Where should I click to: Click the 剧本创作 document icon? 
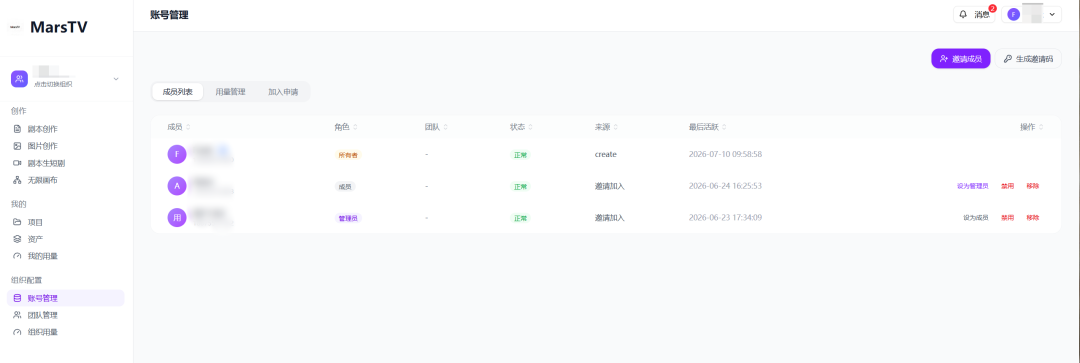(x=17, y=129)
